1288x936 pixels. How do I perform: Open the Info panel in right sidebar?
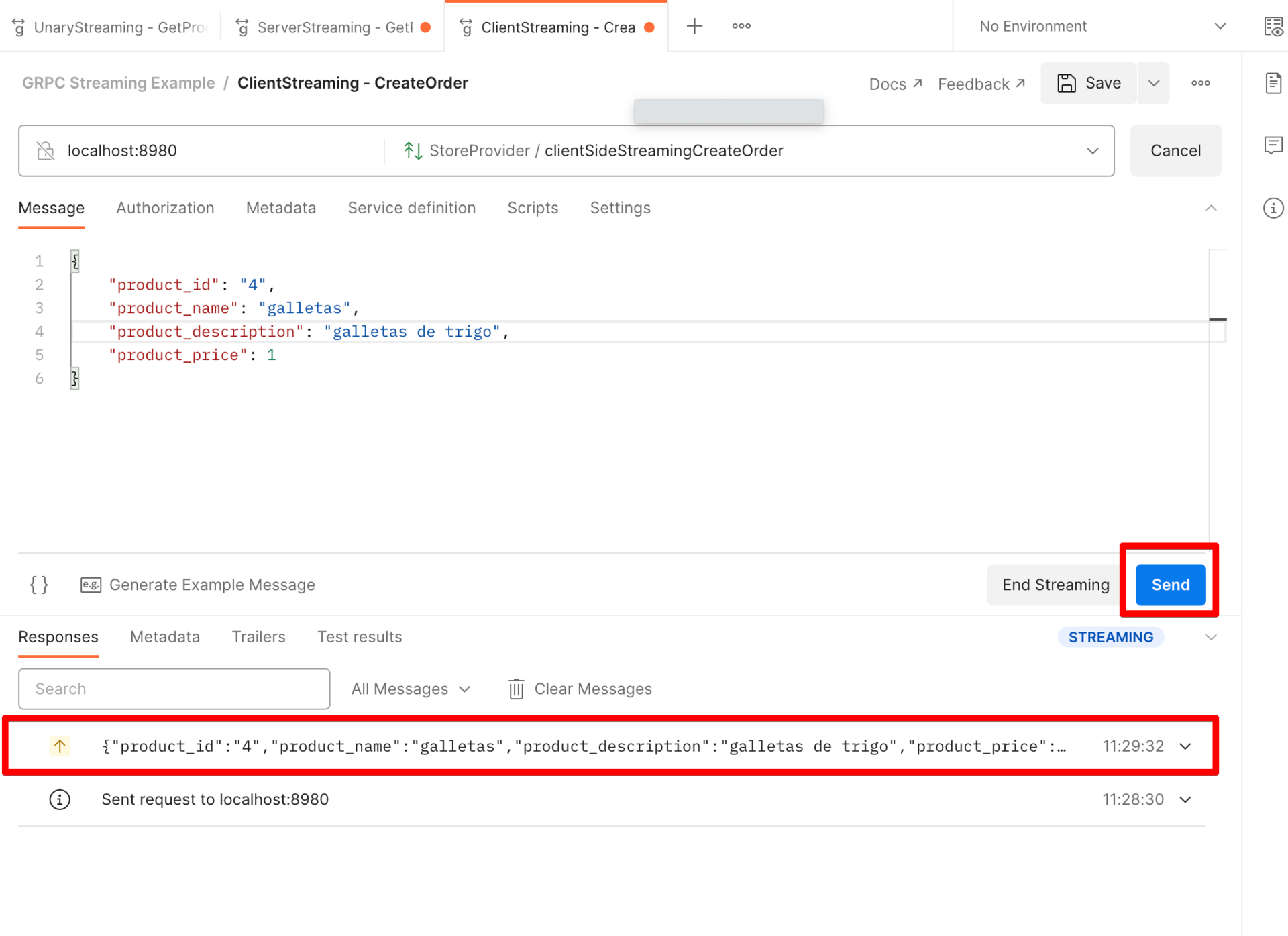[x=1273, y=208]
